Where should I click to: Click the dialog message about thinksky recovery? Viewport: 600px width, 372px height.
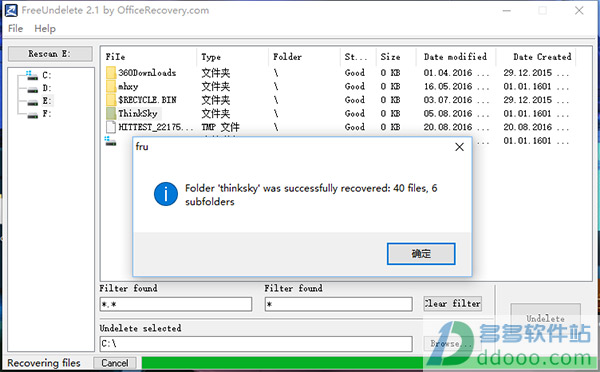pyautogui.click(x=311, y=195)
